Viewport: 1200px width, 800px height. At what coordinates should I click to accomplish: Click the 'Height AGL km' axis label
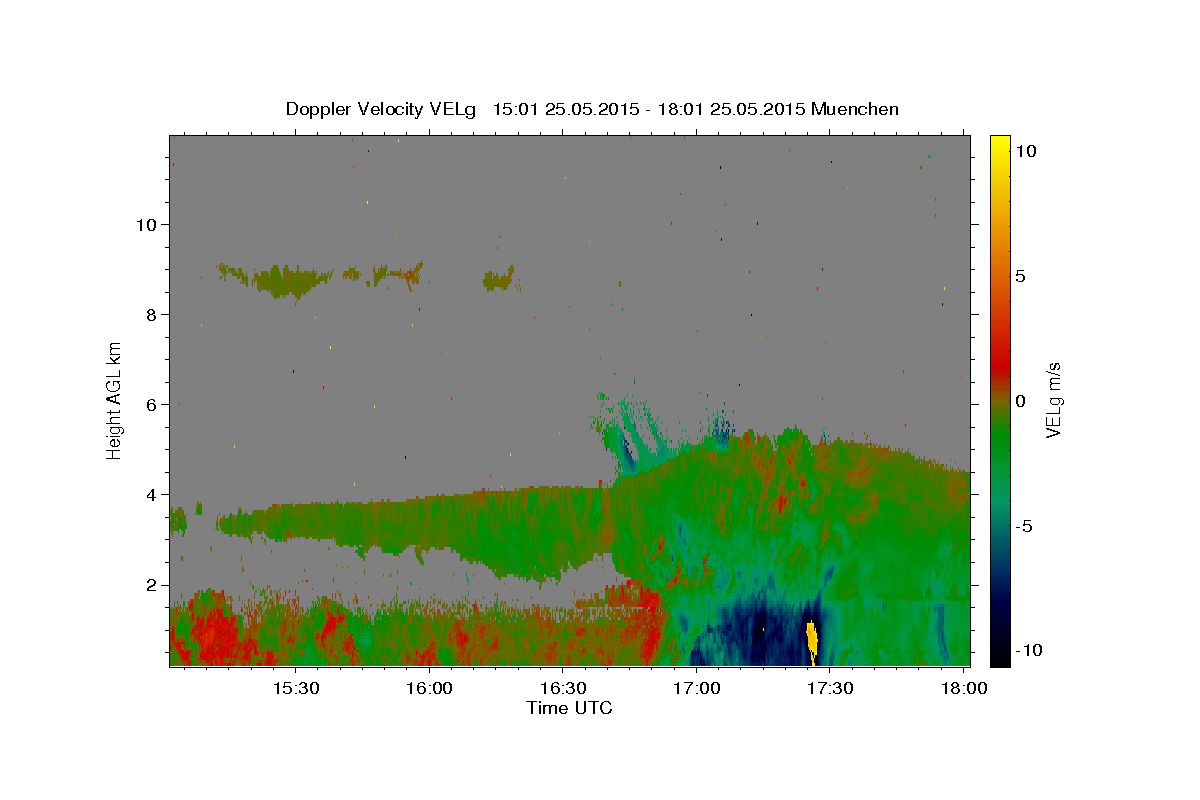coord(114,400)
